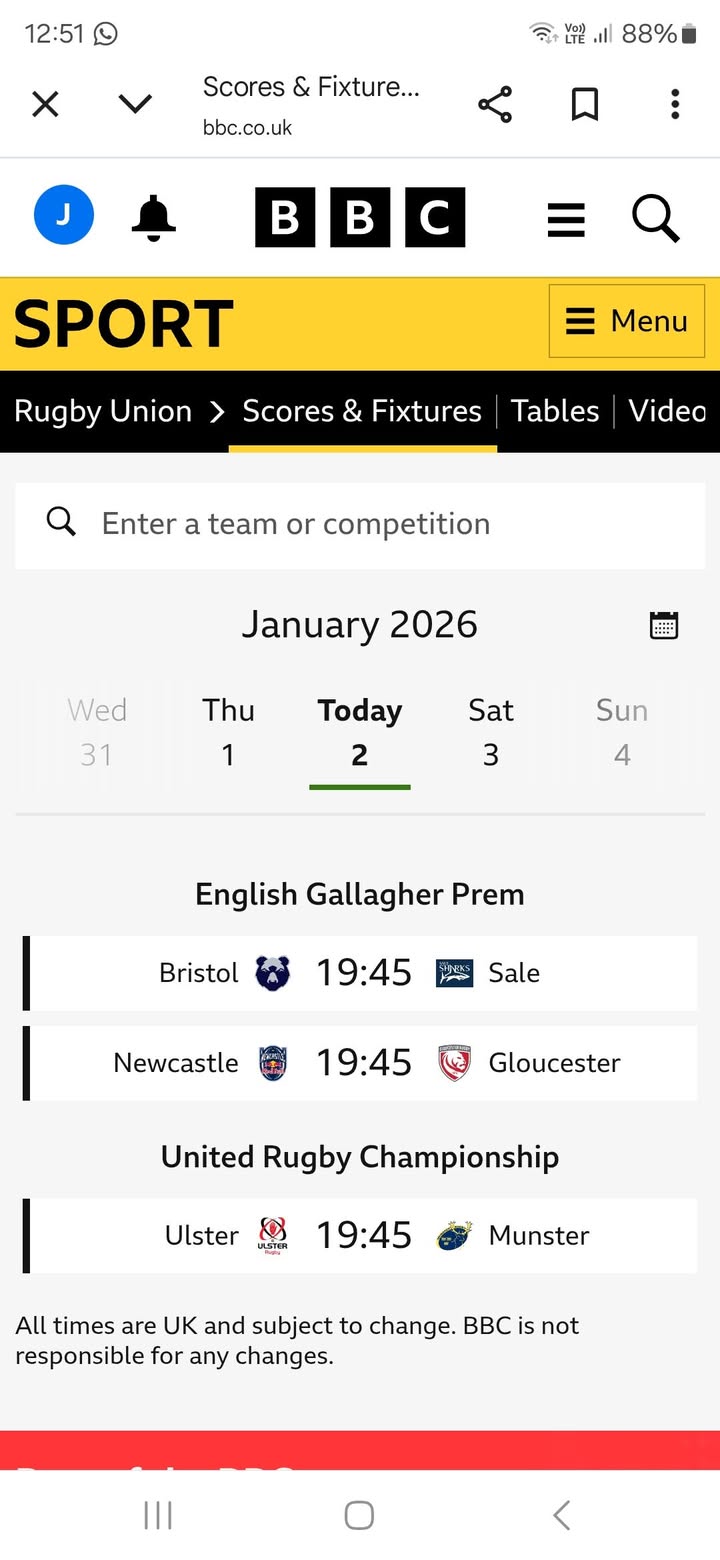The width and height of the screenshot is (720, 1560).
Task: Open the three-dot browser options menu
Action: 675,104
